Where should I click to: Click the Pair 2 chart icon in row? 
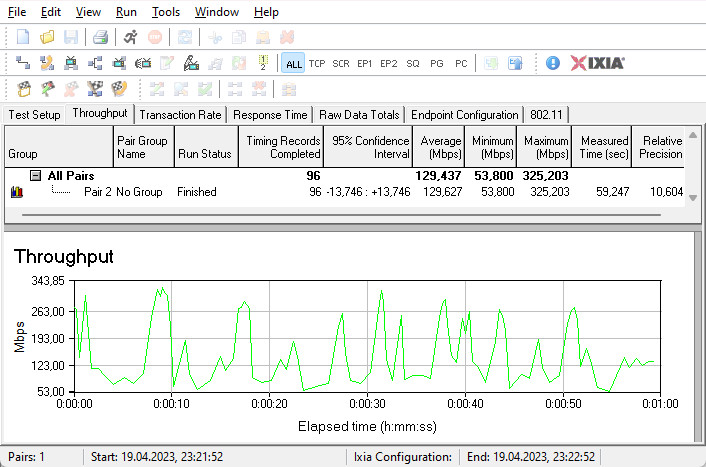click(x=17, y=192)
